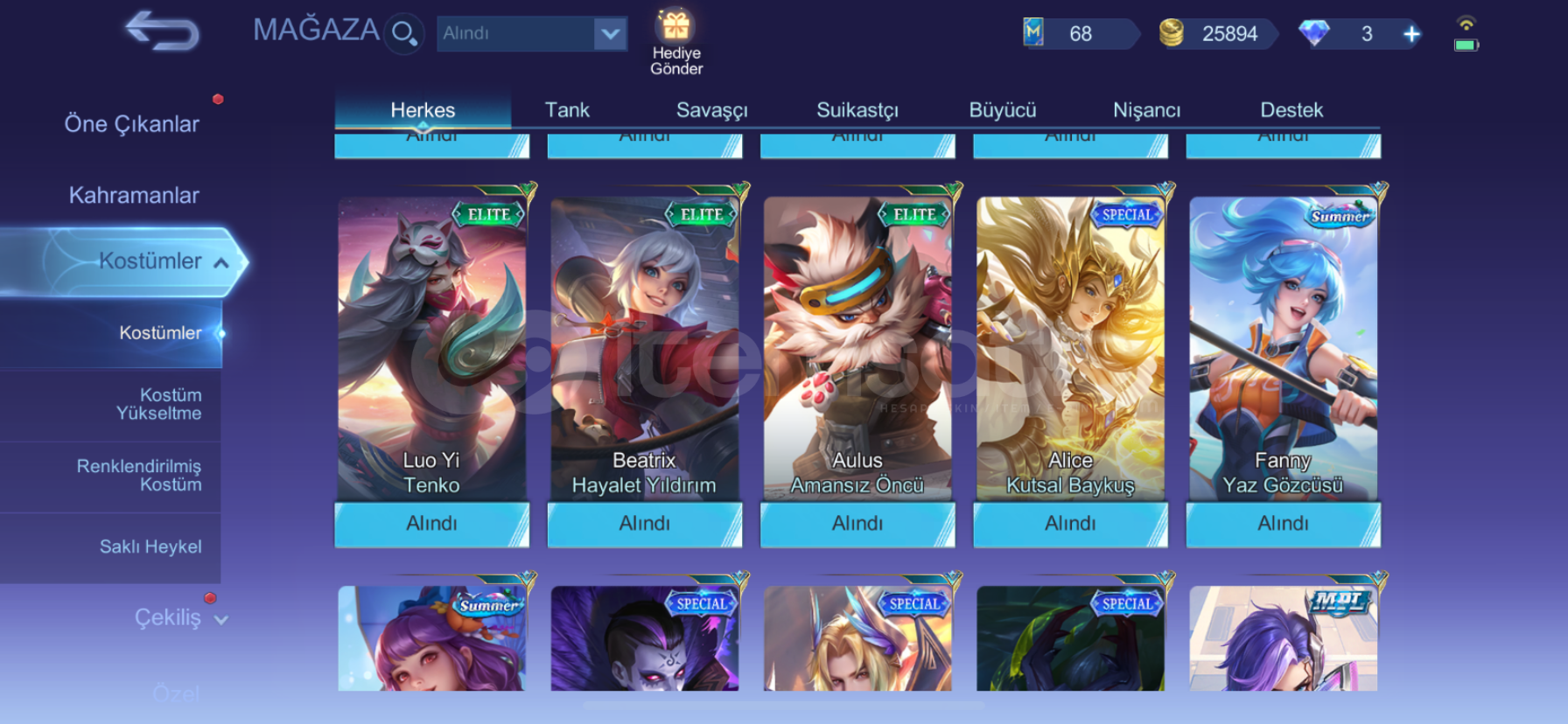The image size is (1568, 724).
Task: Tap the blue ticket currency icon
Action: point(1033,33)
